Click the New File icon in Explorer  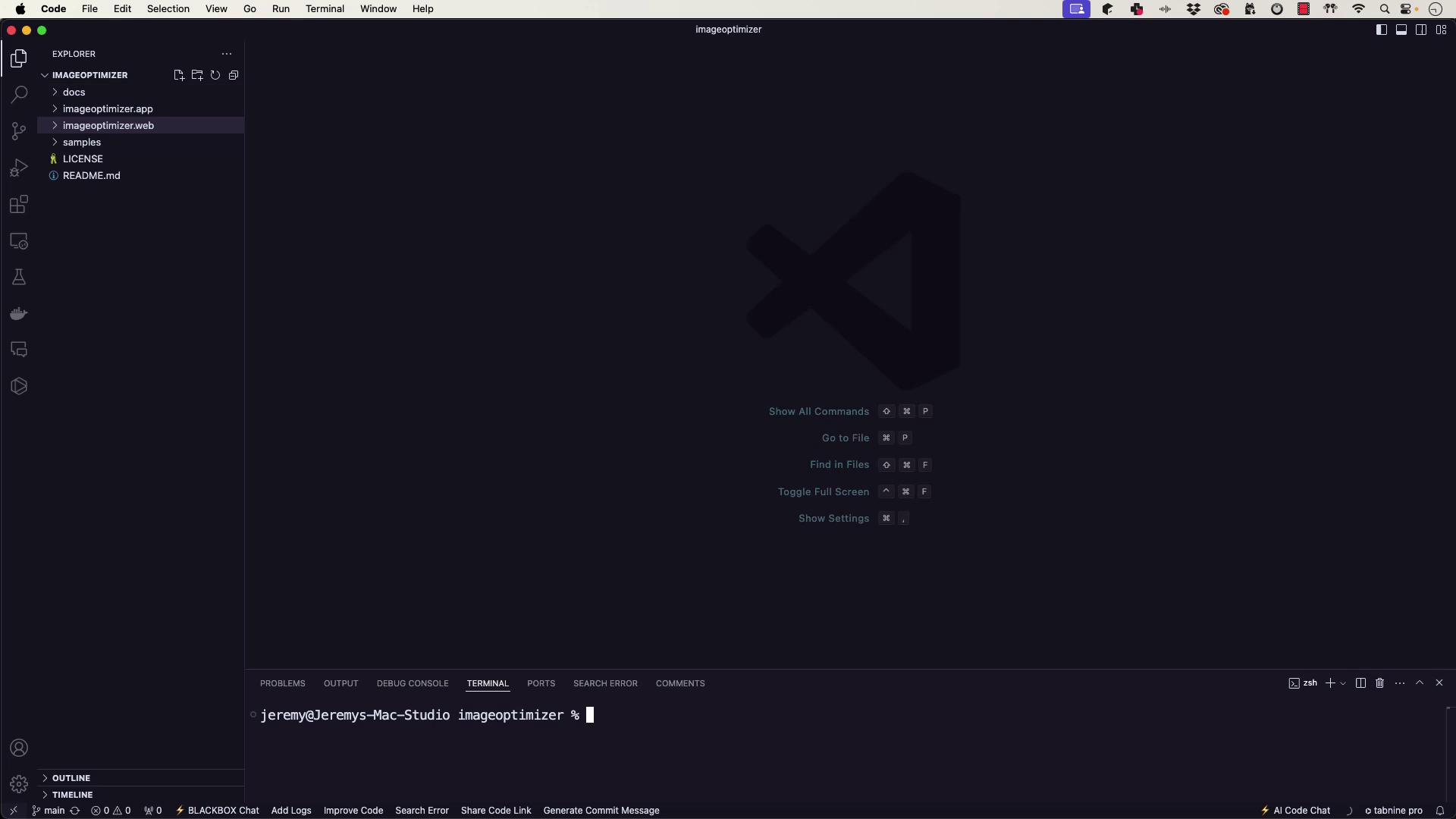pos(179,75)
